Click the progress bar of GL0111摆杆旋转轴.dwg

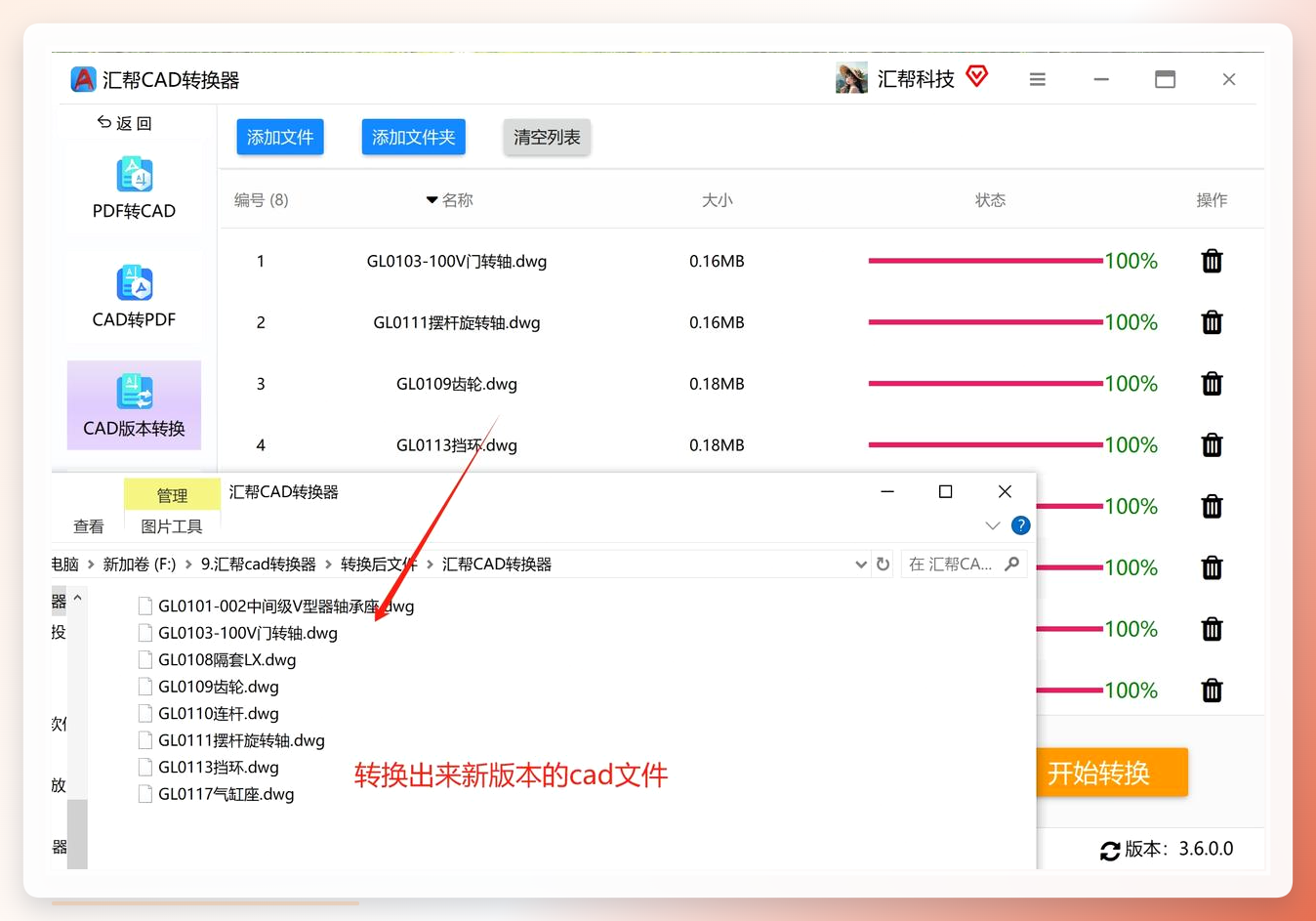(x=986, y=322)
